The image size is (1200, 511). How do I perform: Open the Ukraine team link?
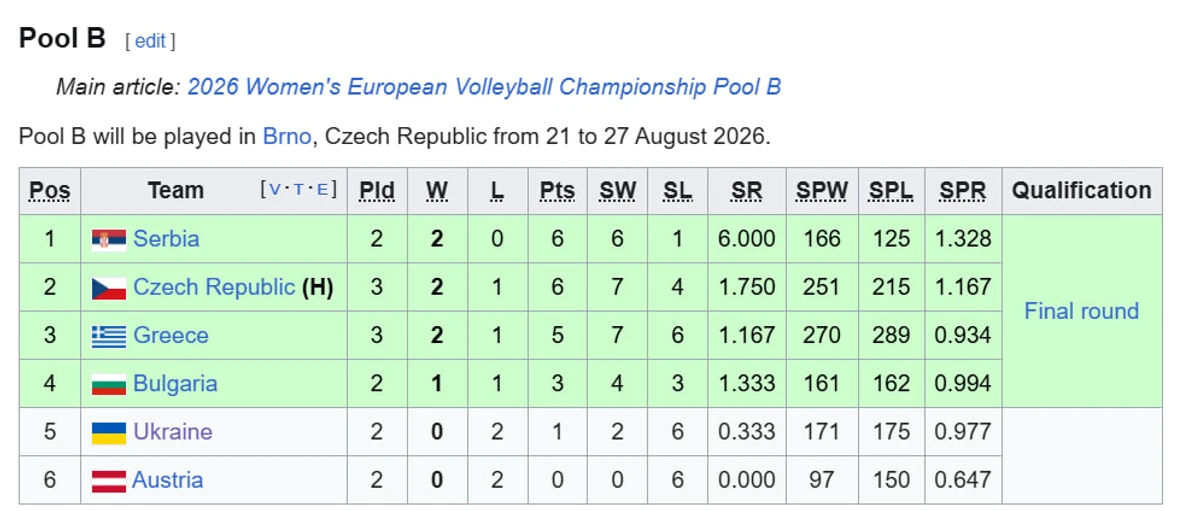point(173,432)
